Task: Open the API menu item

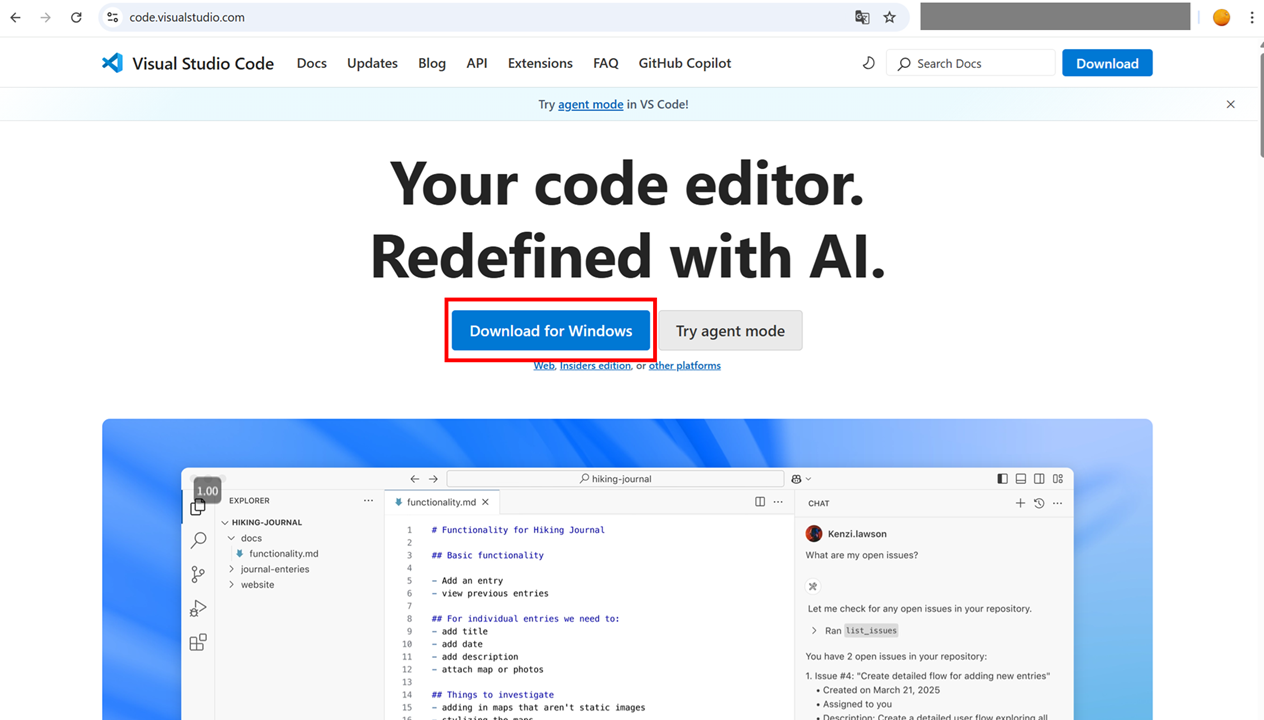Action: (477, 63)
